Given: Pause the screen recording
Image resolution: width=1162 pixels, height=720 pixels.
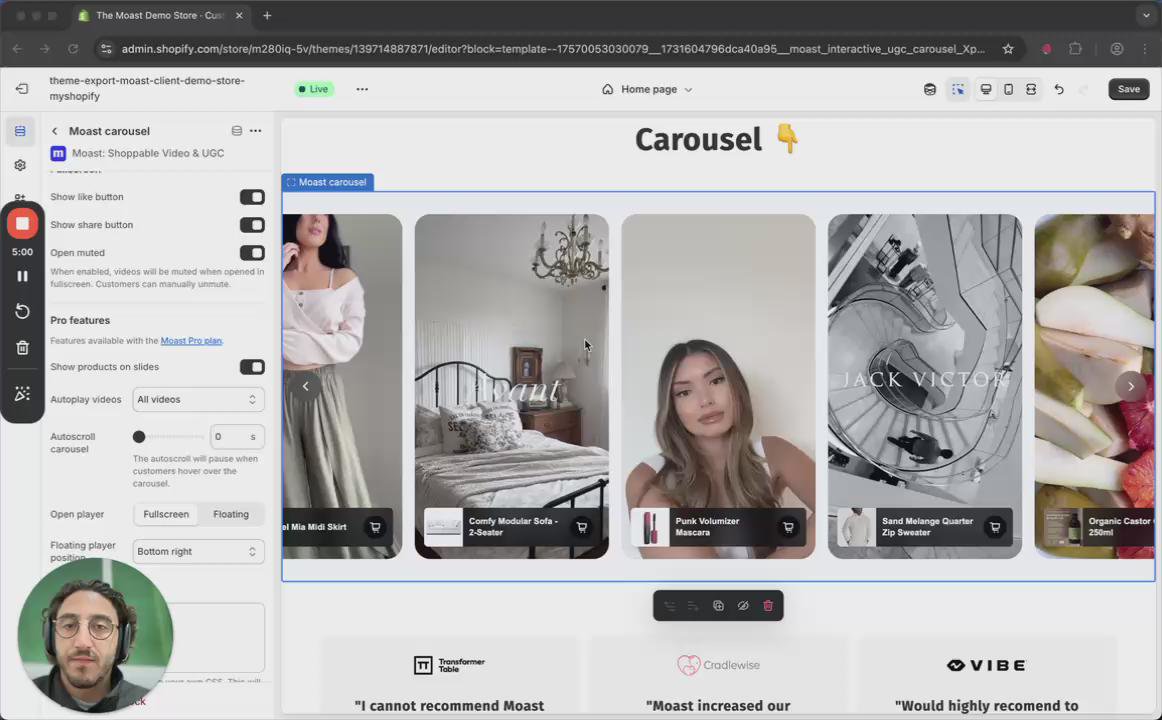Looking at the screenshot, I should (x=22, y=276).
